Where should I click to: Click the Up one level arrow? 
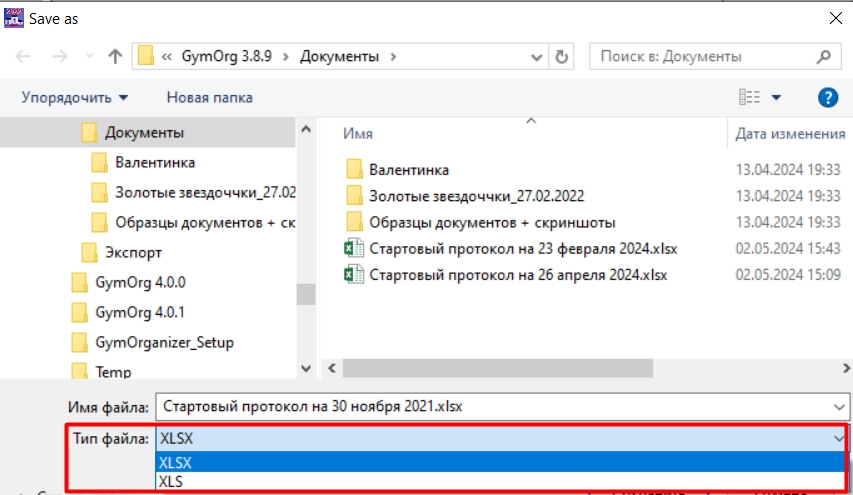coord(114,57)
